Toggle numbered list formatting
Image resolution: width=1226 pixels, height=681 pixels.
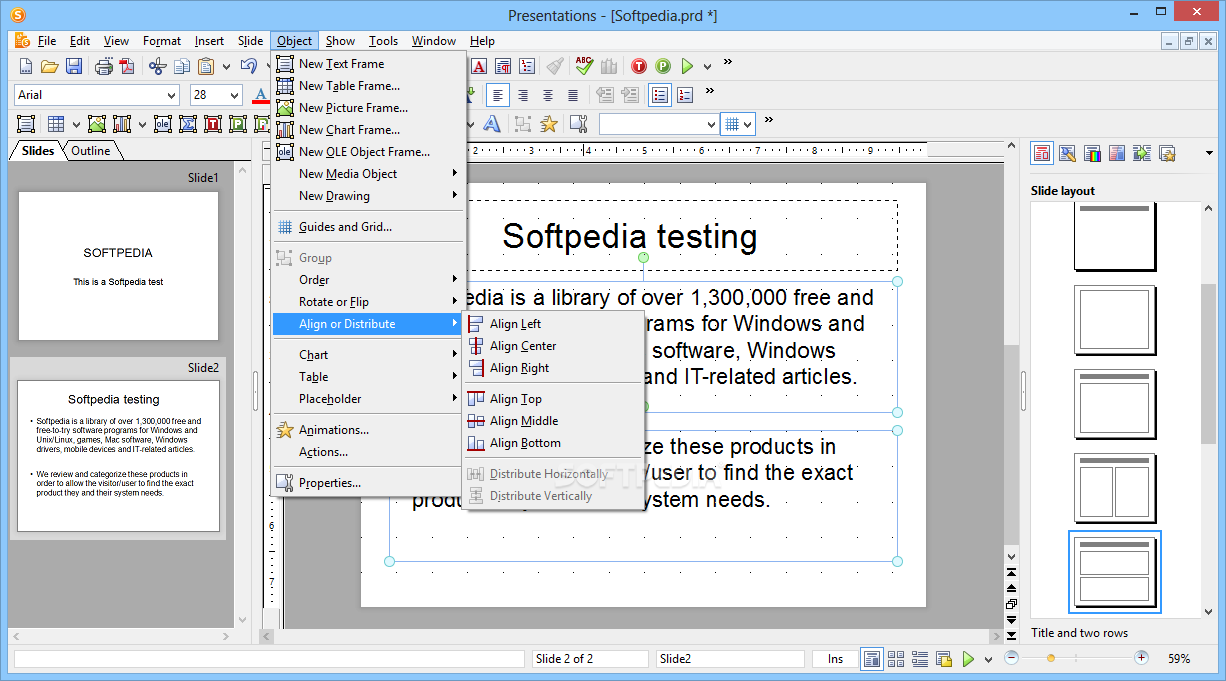click(x=685, y=95)
